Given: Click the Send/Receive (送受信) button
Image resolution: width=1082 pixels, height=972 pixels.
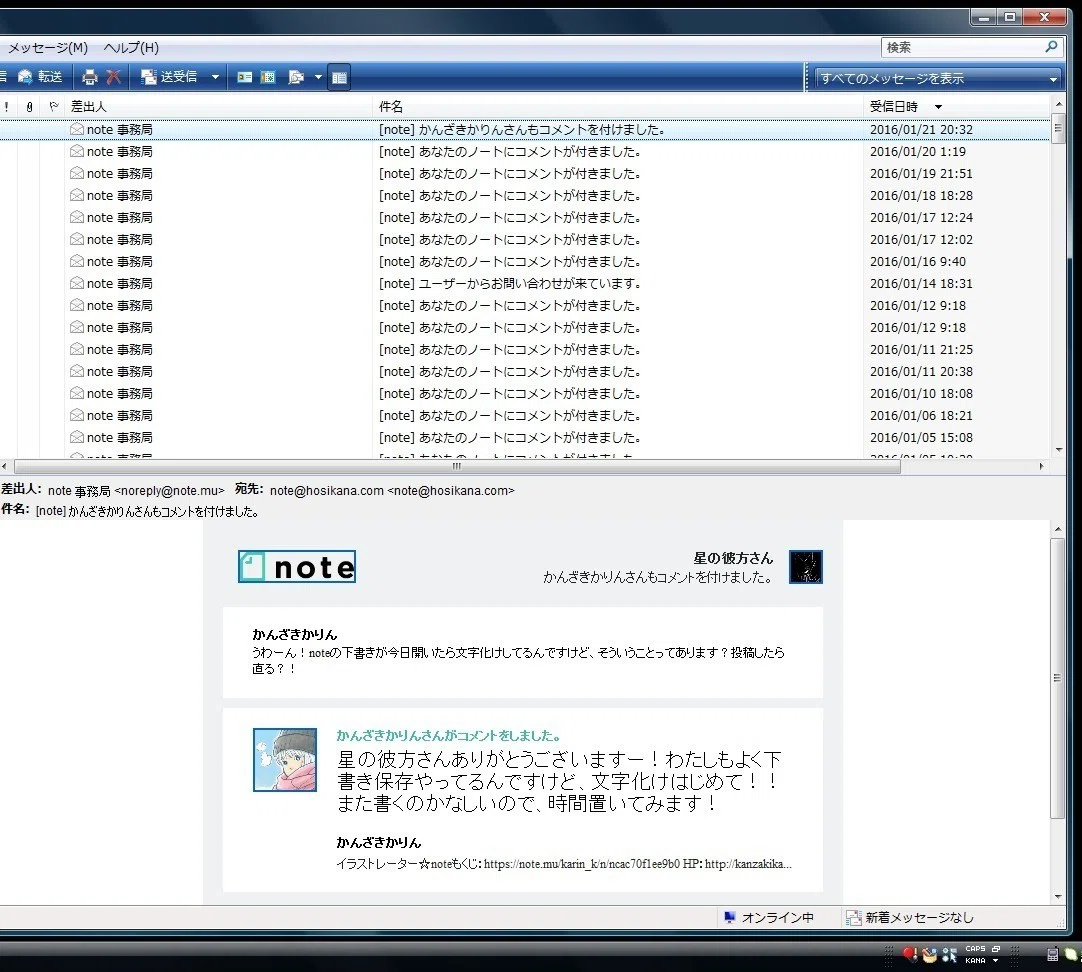Looking at the screenshot, I should pyautogui.click(x=170, y=77).
